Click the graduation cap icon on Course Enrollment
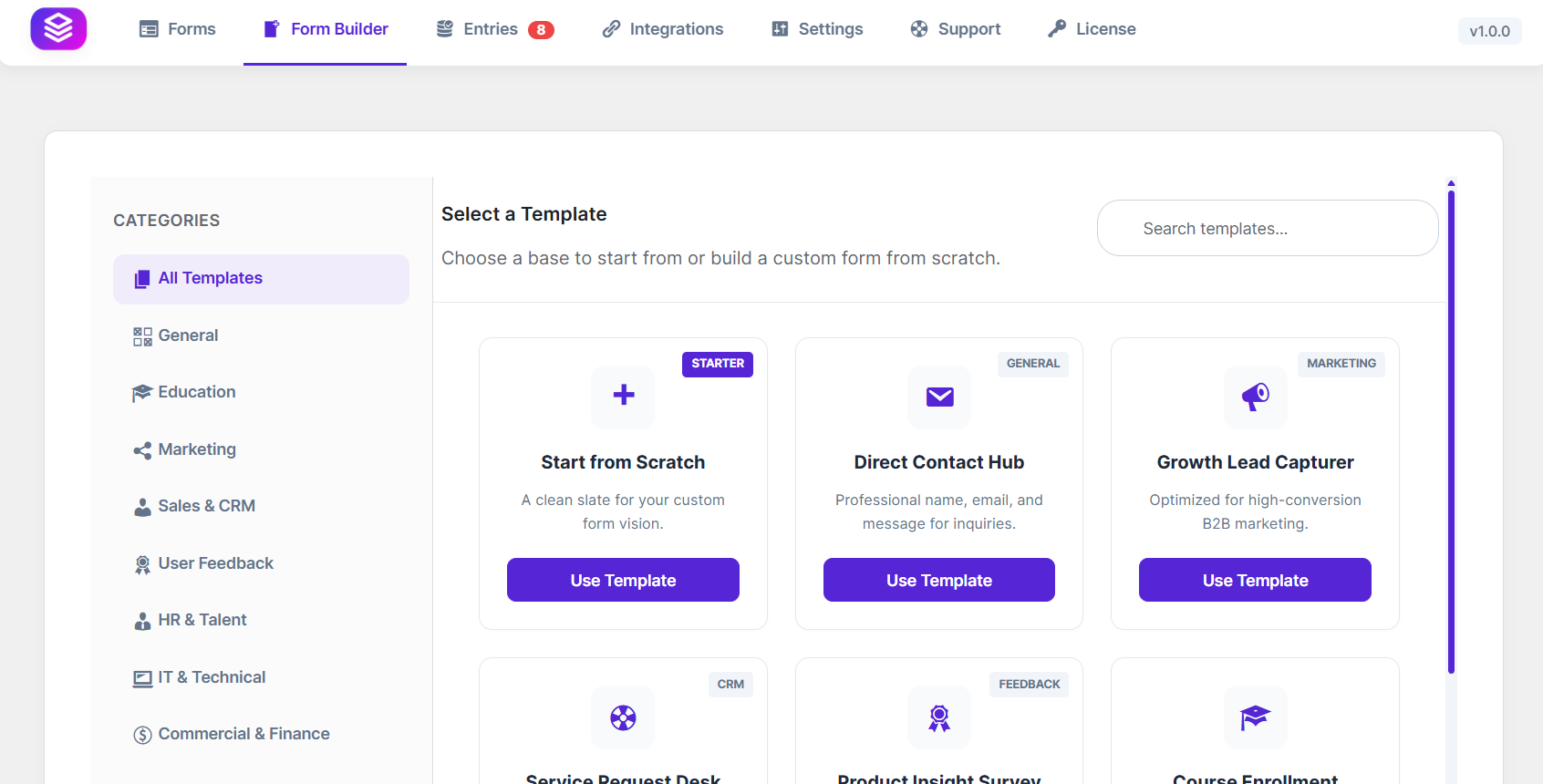This screenshot has width=1543, height=784. (1256, 717)
